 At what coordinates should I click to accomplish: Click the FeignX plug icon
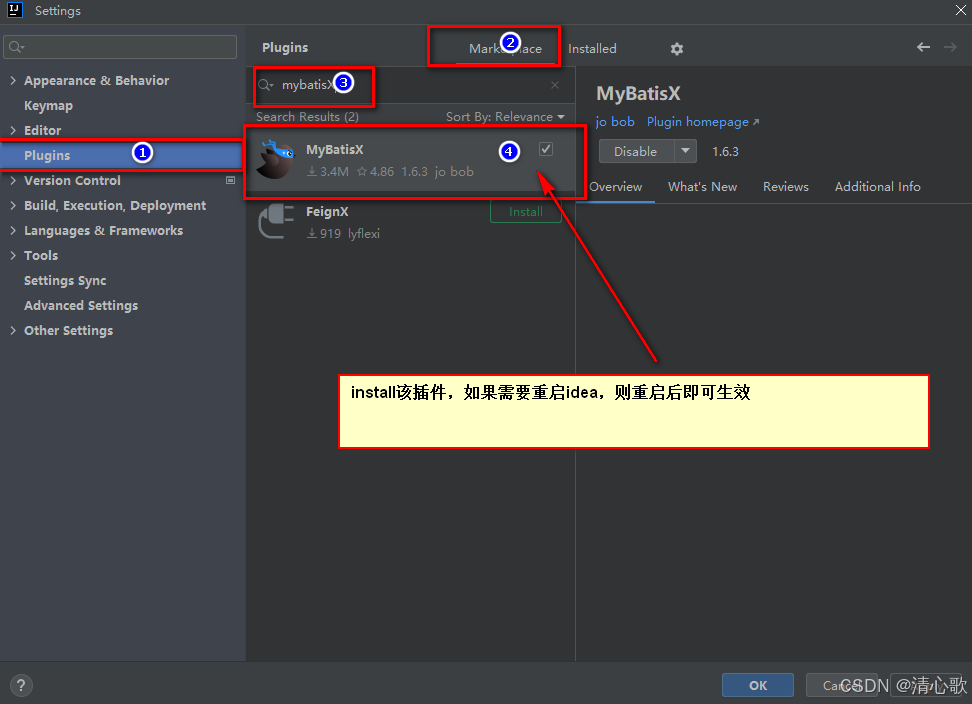(276, 221)
